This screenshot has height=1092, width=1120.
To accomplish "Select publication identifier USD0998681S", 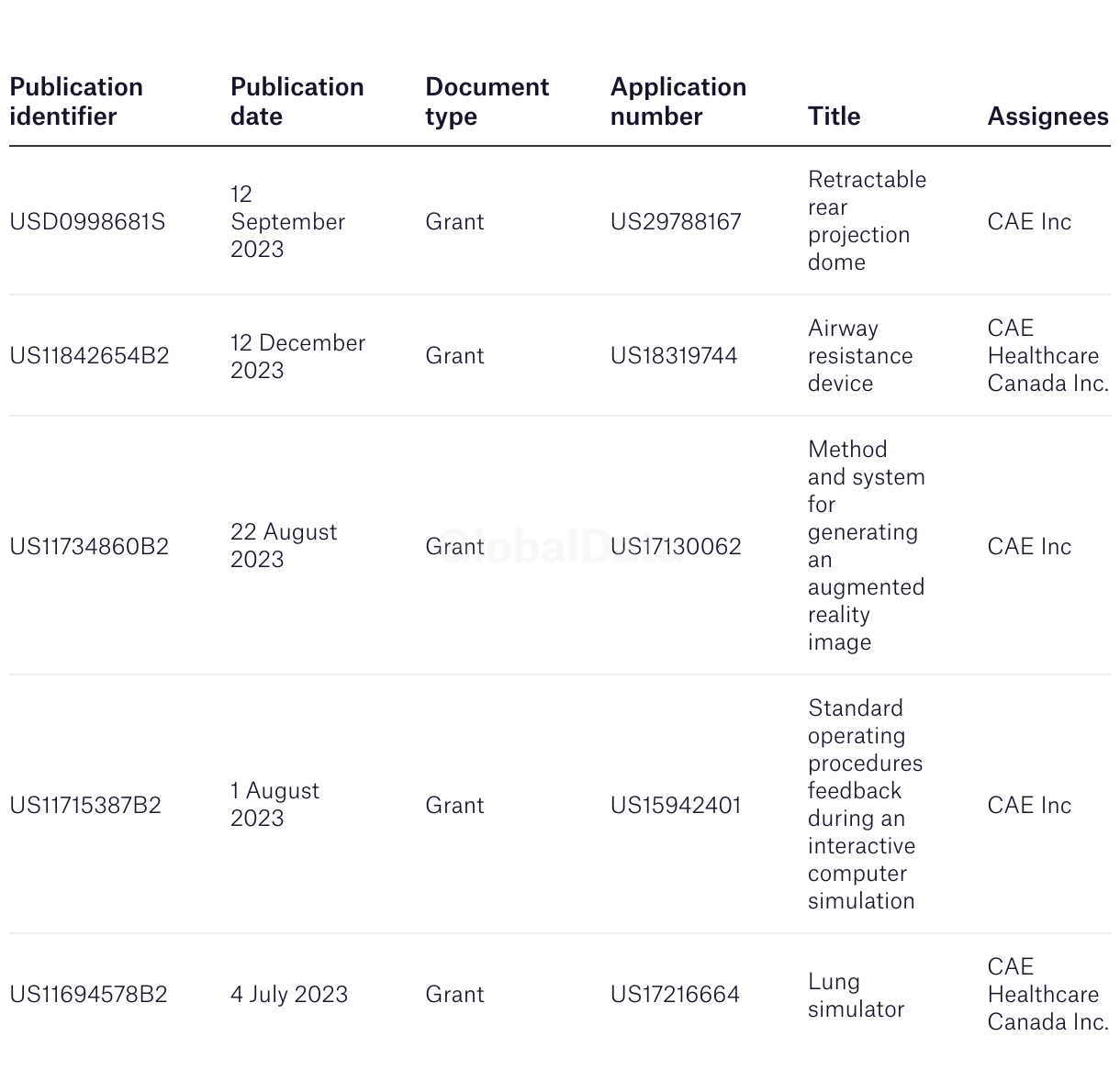I will tap(87, 222).
